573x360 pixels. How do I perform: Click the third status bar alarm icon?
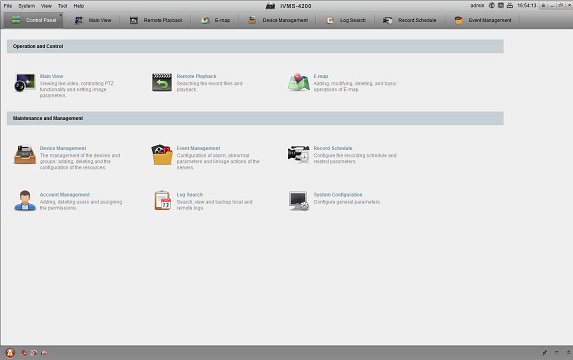click(34, 353)
